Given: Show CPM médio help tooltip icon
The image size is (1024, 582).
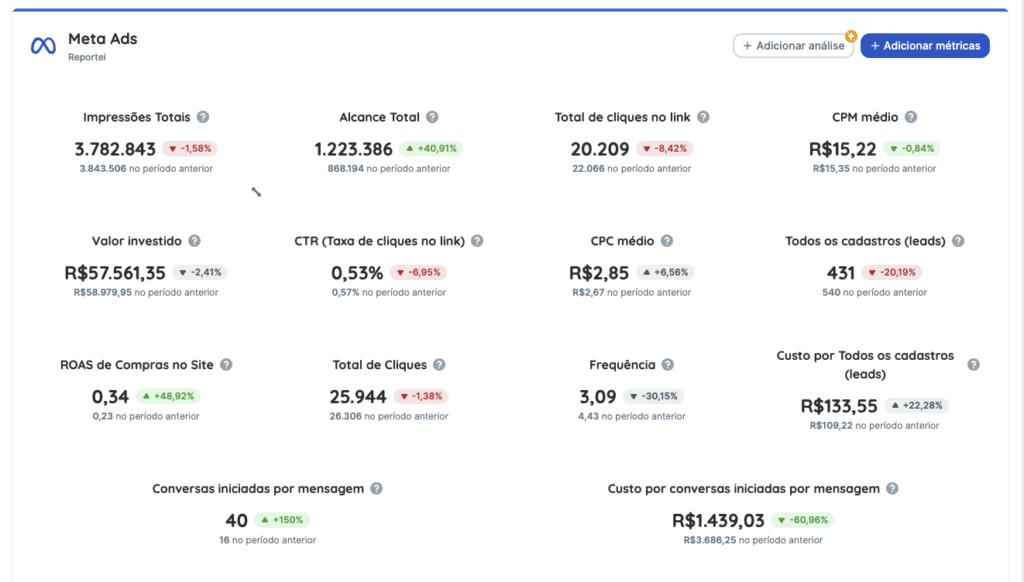Looking at the screenshot, I should tap(911, 117).
